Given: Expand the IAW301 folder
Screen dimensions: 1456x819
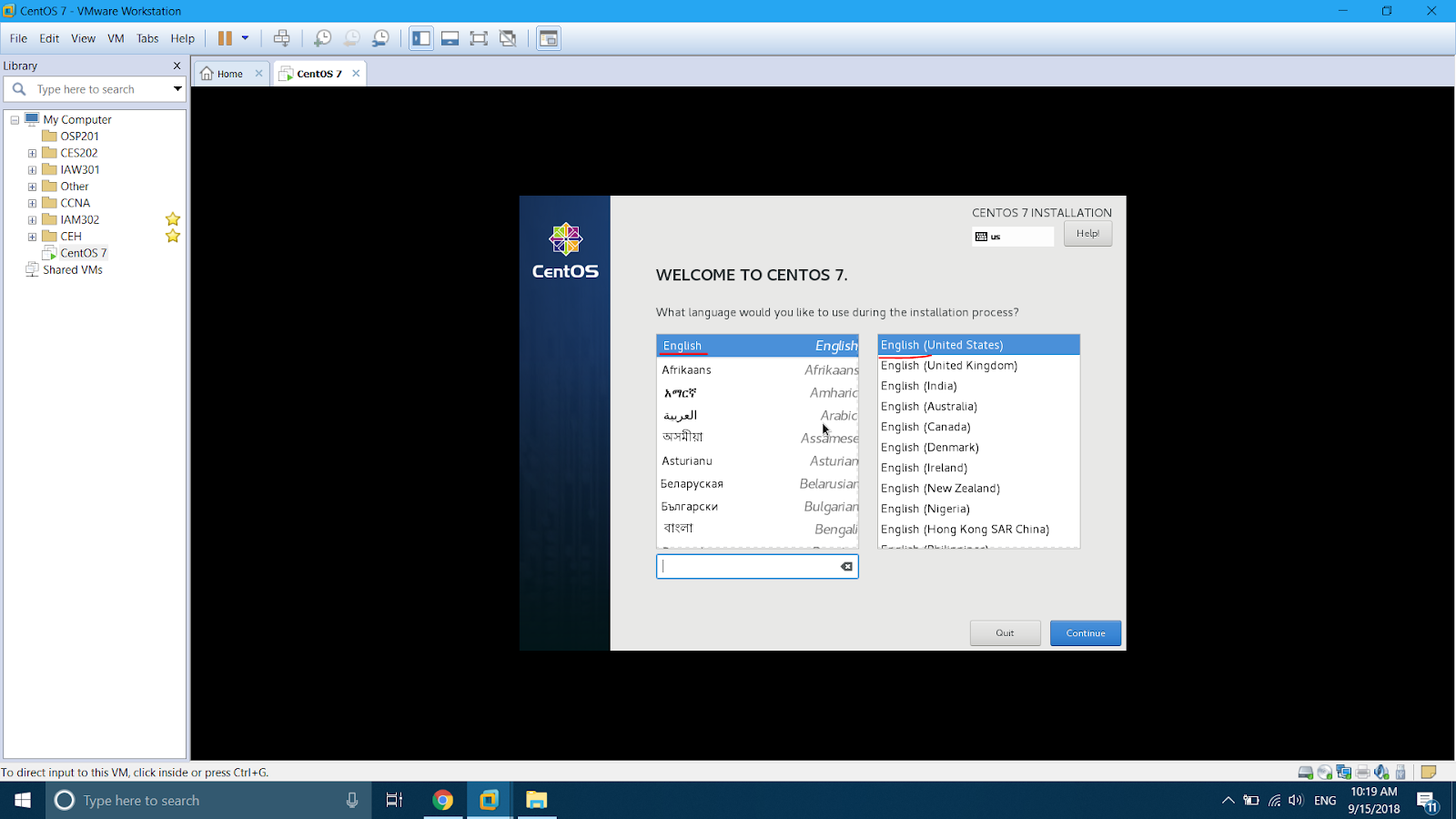Looking at the screenshot, I should tap(32, 169).
